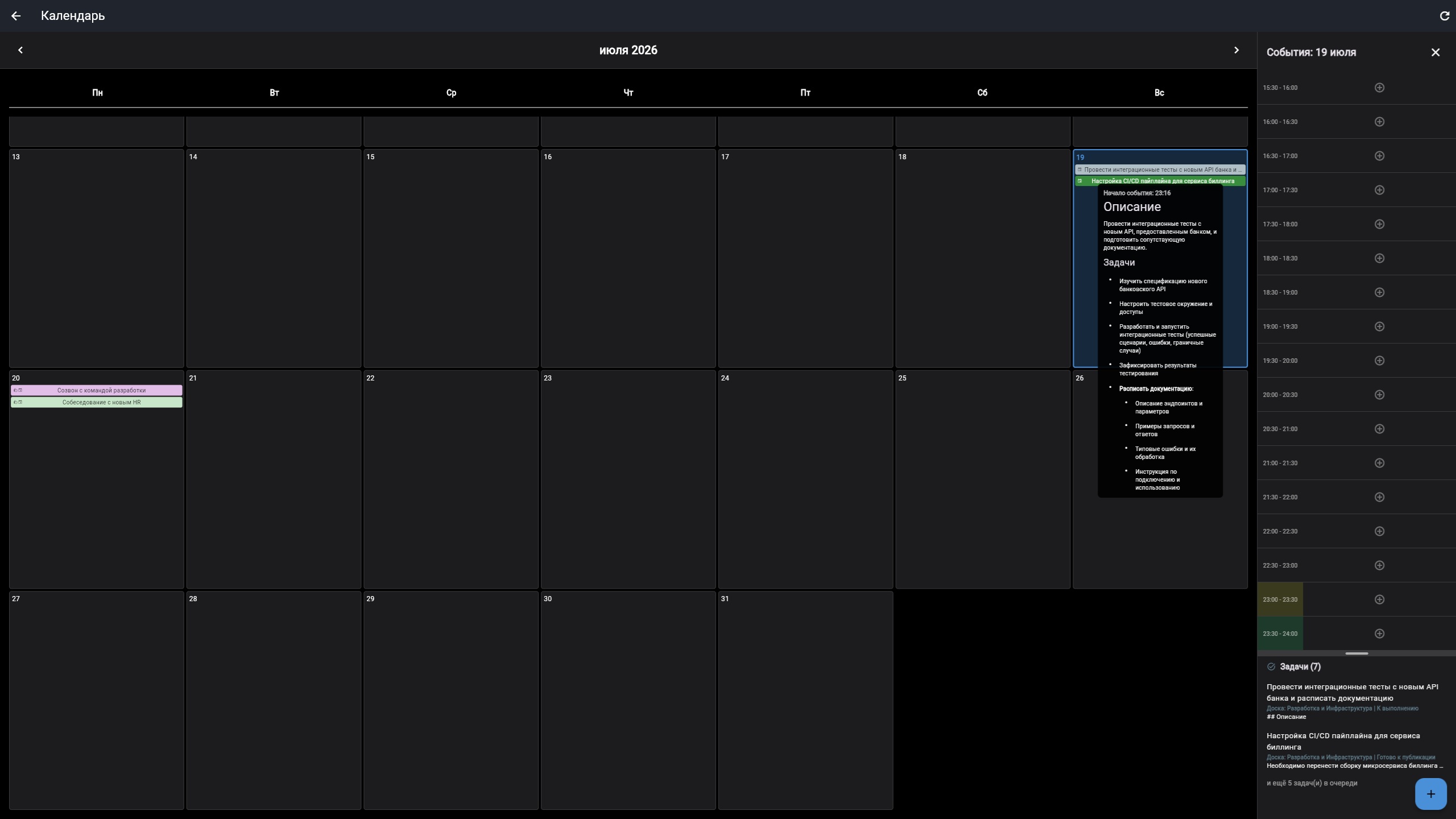
Task: Add an event in the 15:30 - 16:00 slot
Action: (x=1379, y=88)
